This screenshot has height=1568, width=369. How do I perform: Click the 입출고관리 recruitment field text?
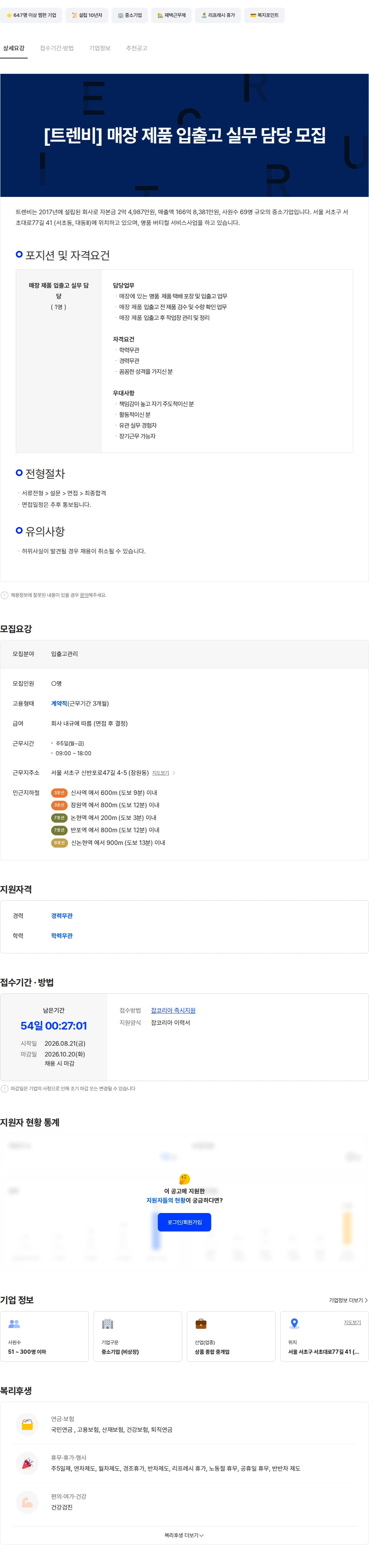click(x=65, y=654)
